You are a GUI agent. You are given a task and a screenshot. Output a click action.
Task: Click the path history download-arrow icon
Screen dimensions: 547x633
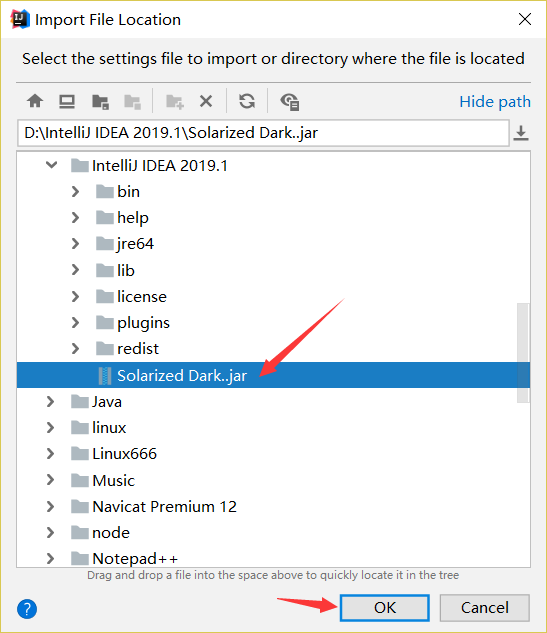point(521,133)
